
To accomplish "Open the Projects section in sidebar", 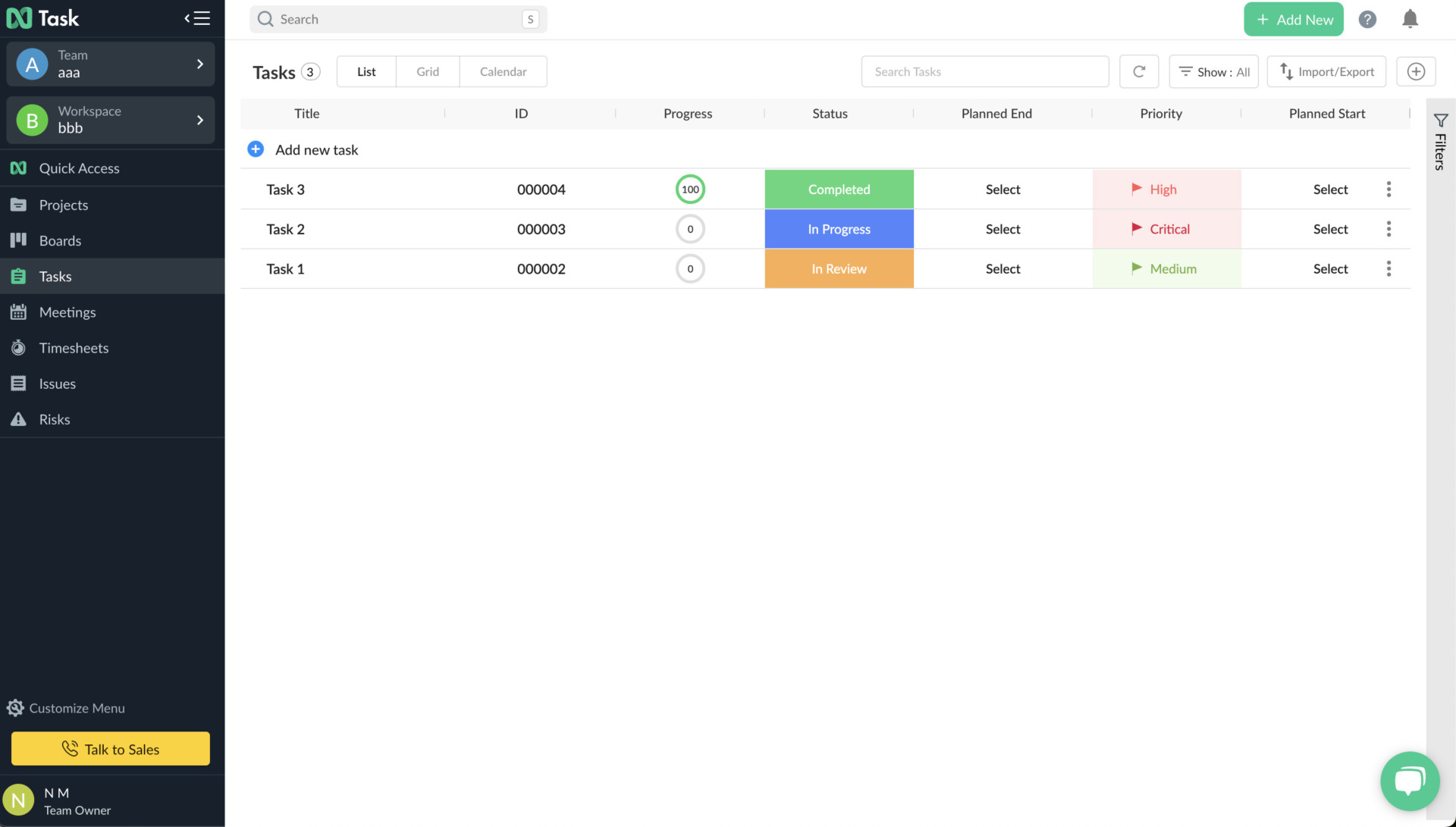I will click(x=64, y=205).
